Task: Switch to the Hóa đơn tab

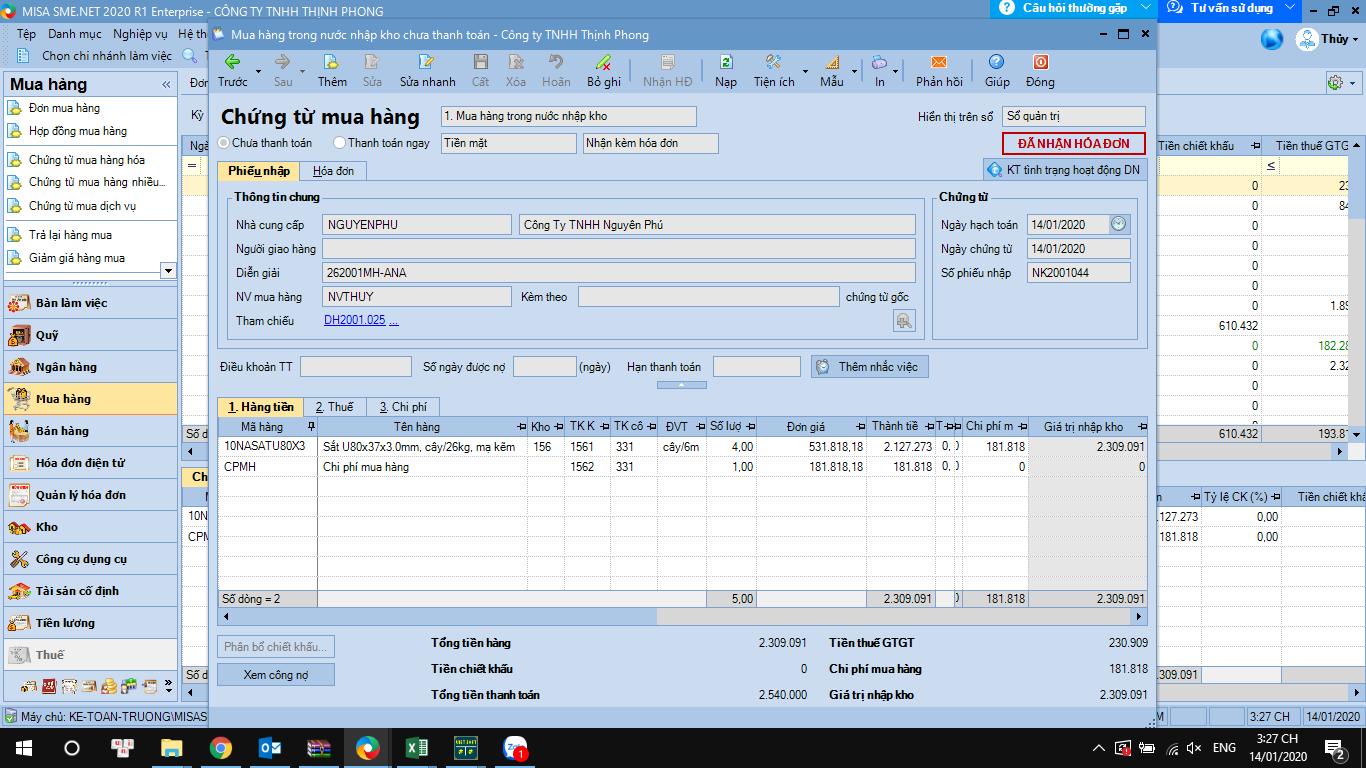Action: pyautogui.click(x=333, y=171)
